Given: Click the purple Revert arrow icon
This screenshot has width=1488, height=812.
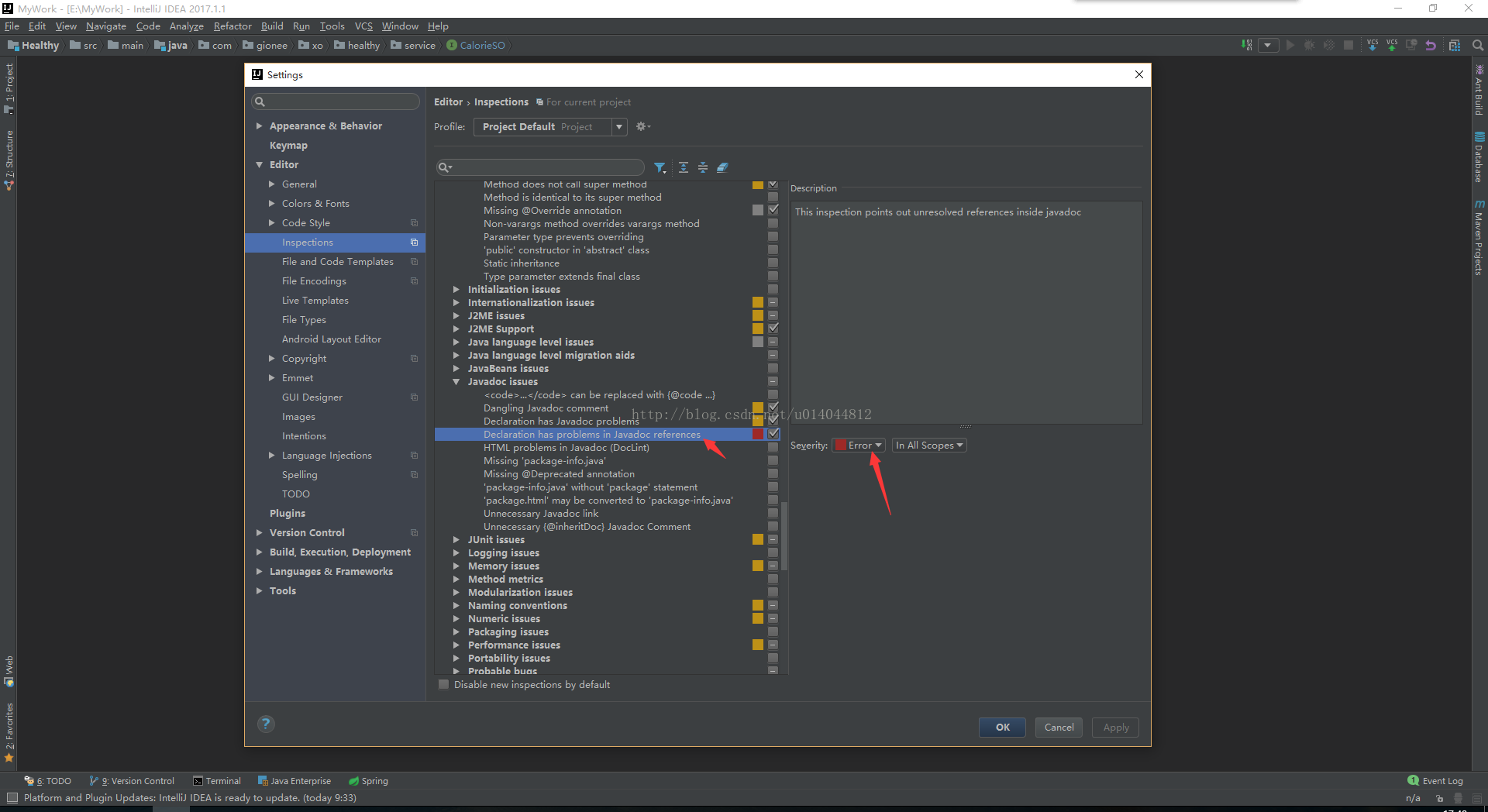Looking at the screenshot, I should pyautogui.click(x=1431, y=45).
